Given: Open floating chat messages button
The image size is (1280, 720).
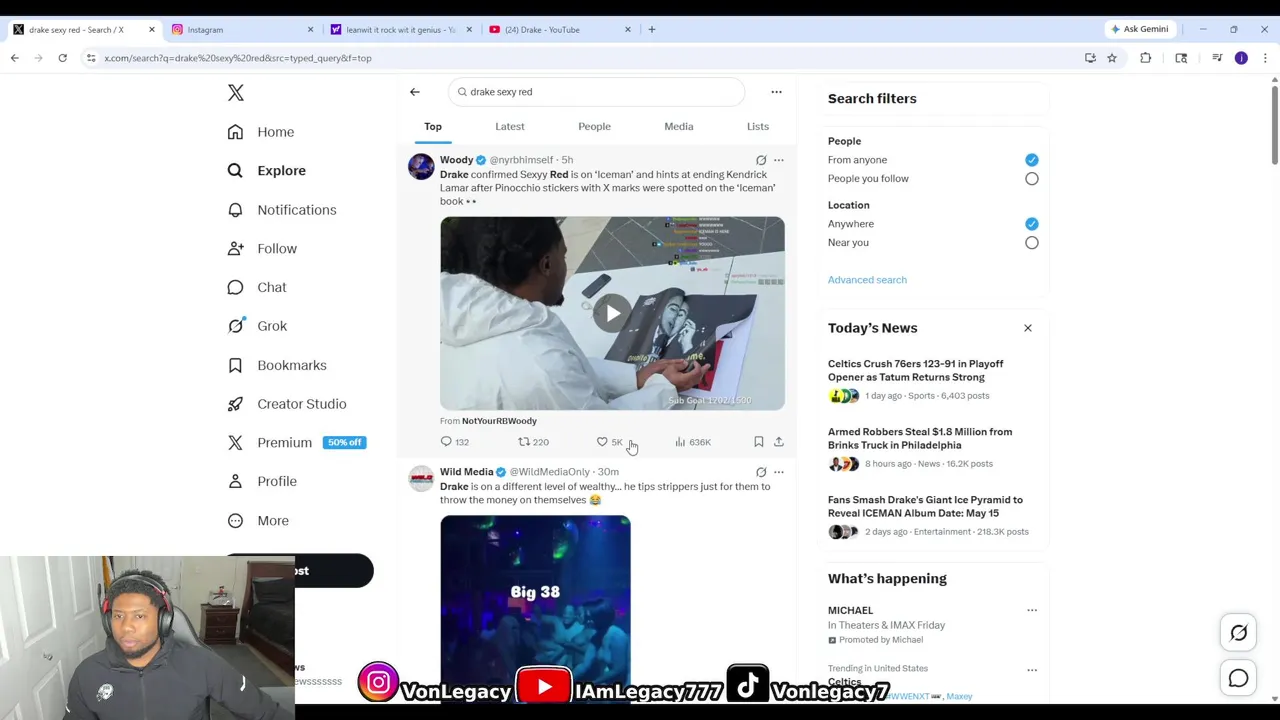Looking at the screenshot, I should point(1238,679).
